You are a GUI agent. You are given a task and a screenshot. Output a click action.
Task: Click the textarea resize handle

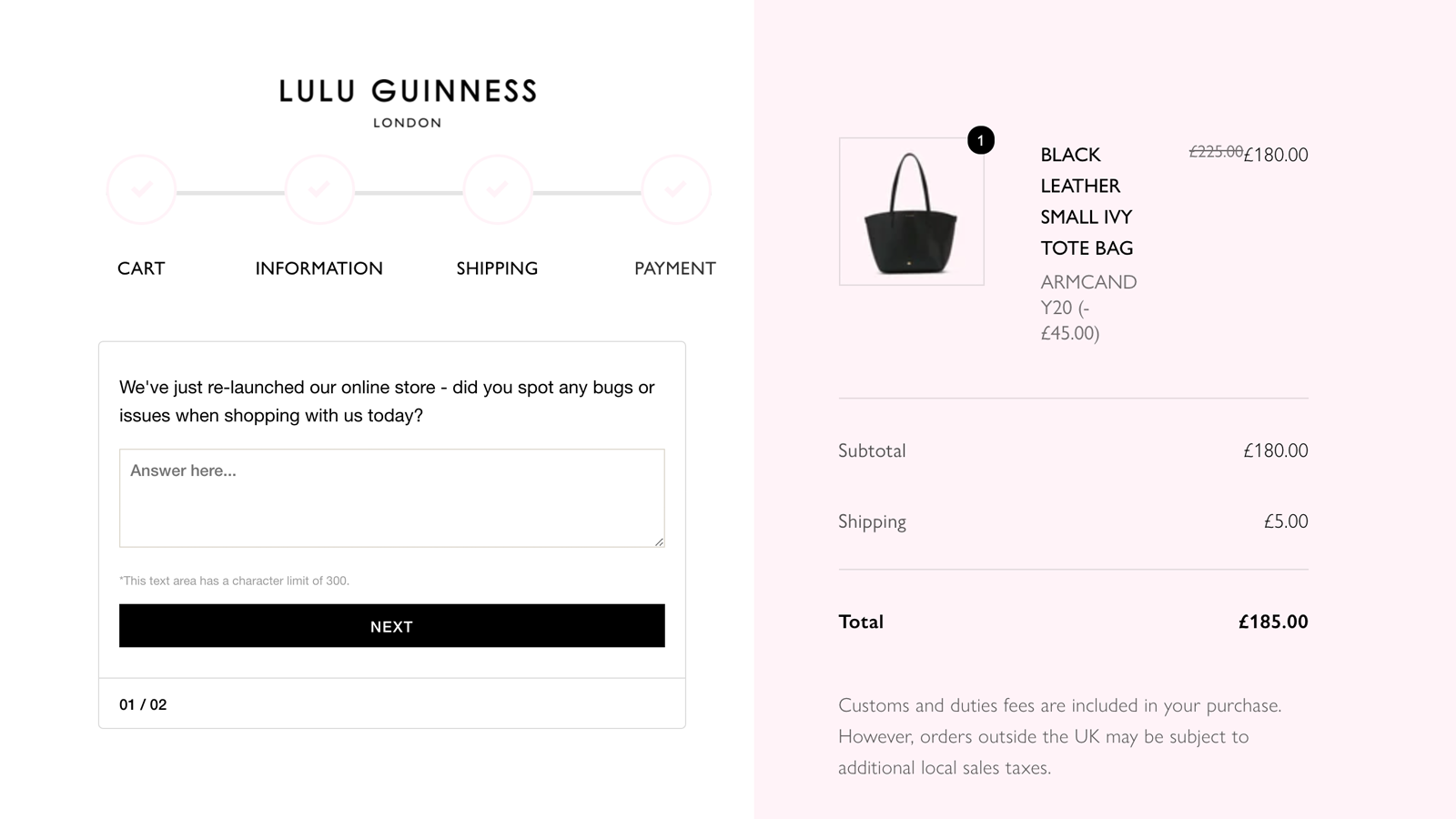[658, 542]
